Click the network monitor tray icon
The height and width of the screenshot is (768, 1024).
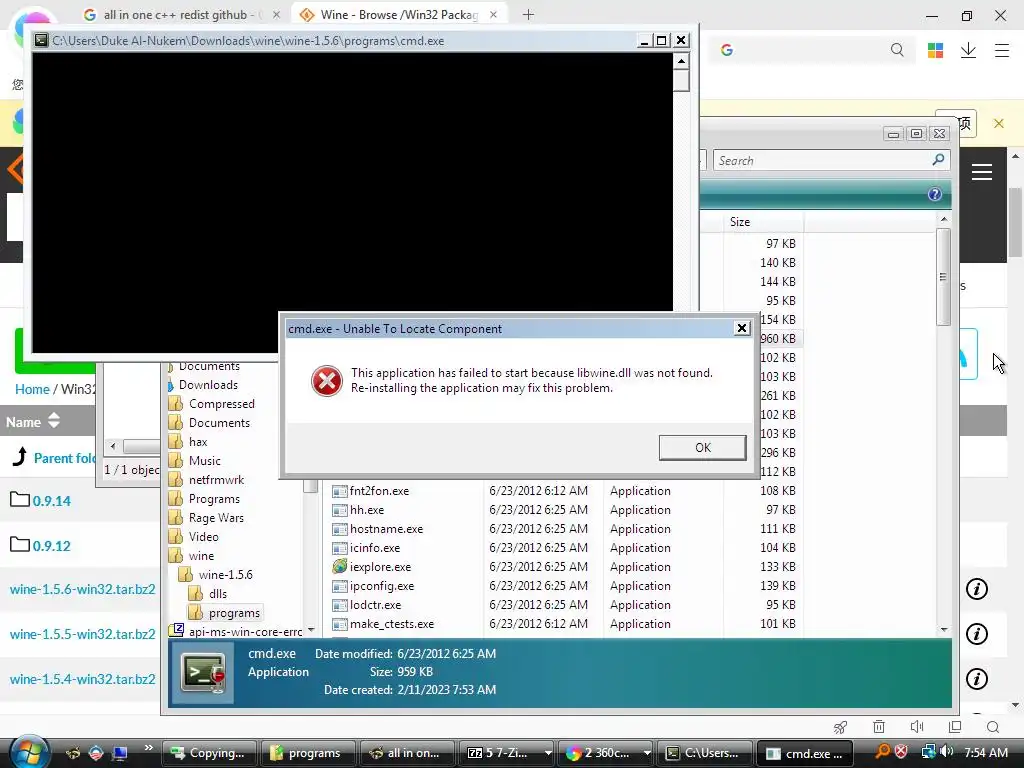click(x=928, y=752)
